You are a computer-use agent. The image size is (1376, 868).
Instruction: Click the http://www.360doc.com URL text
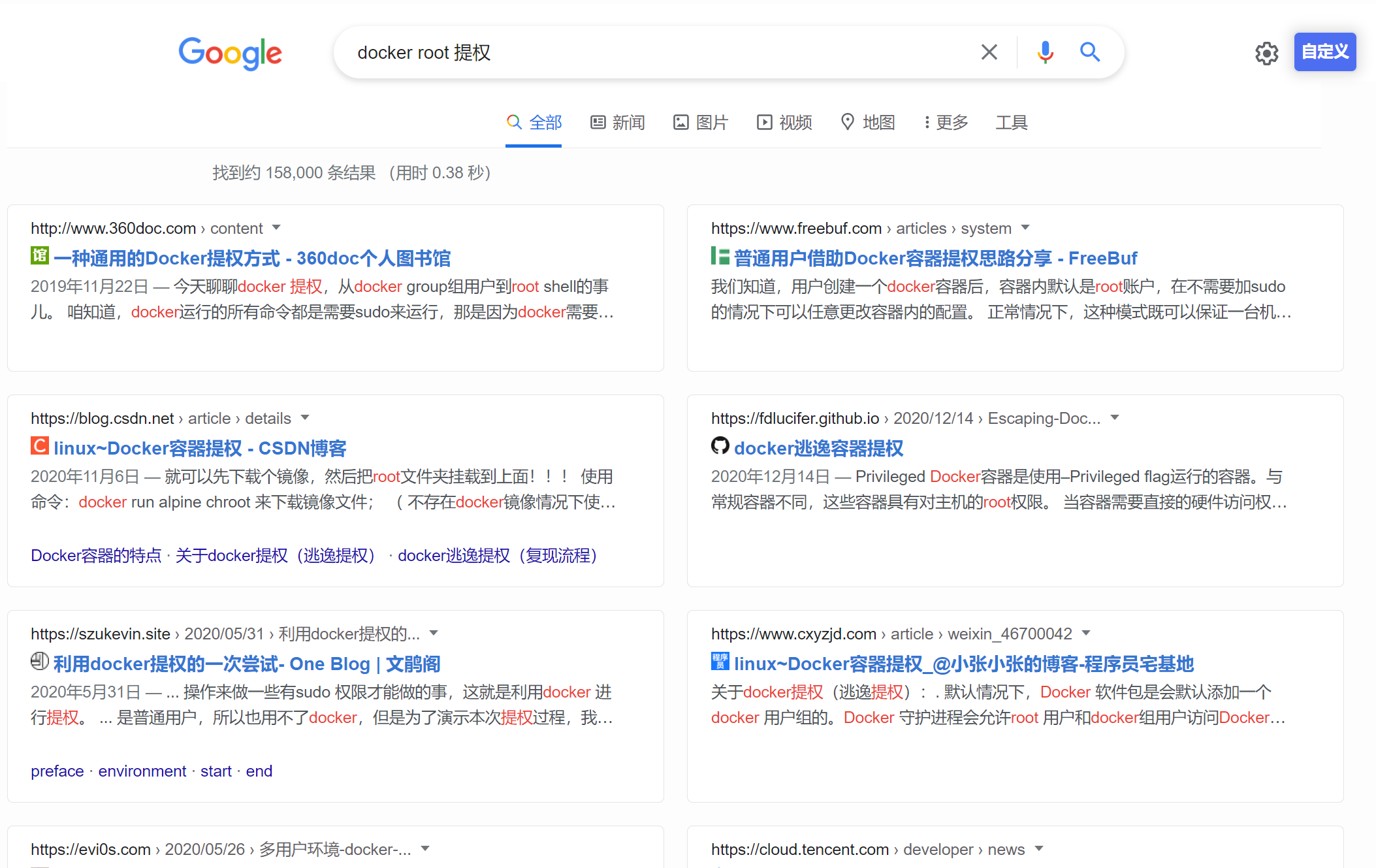(114, 229)
